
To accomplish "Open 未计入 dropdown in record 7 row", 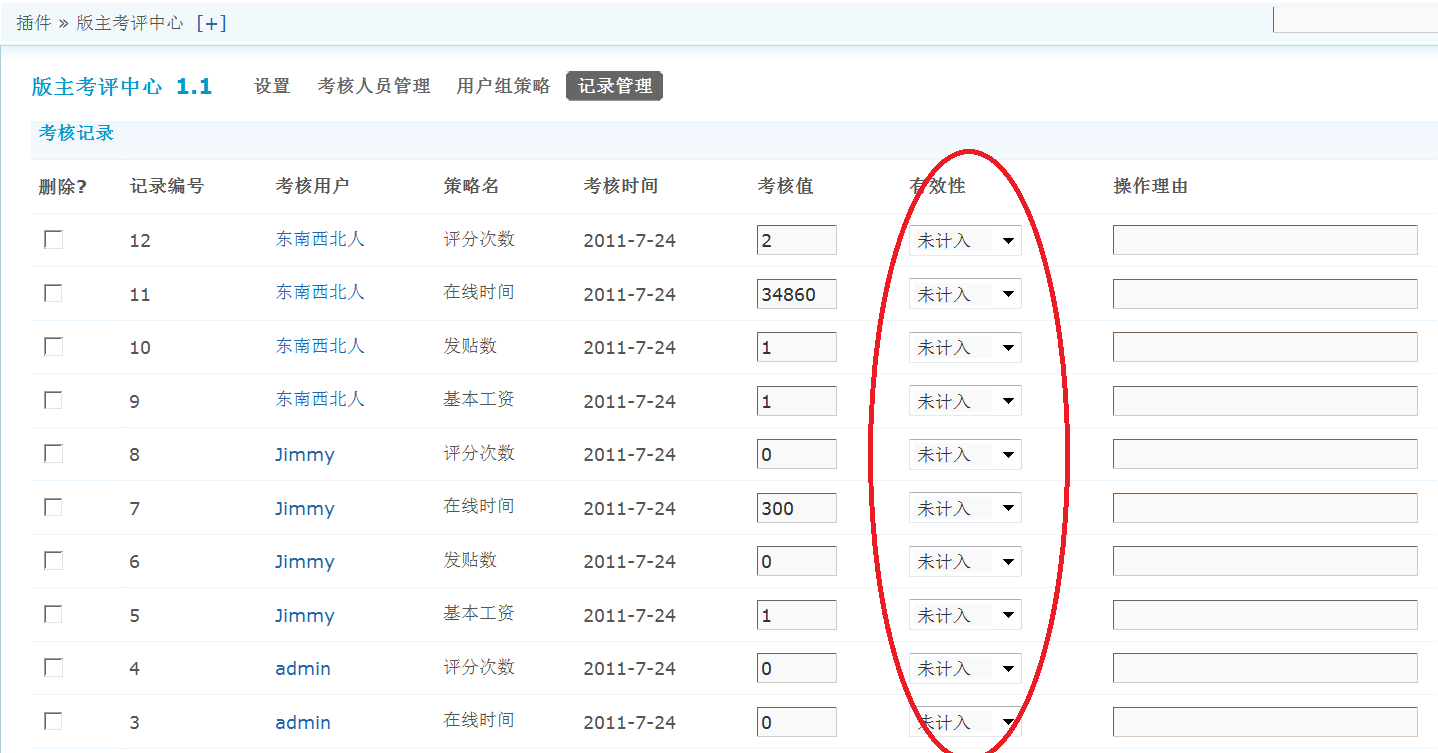I will (965, 508).
